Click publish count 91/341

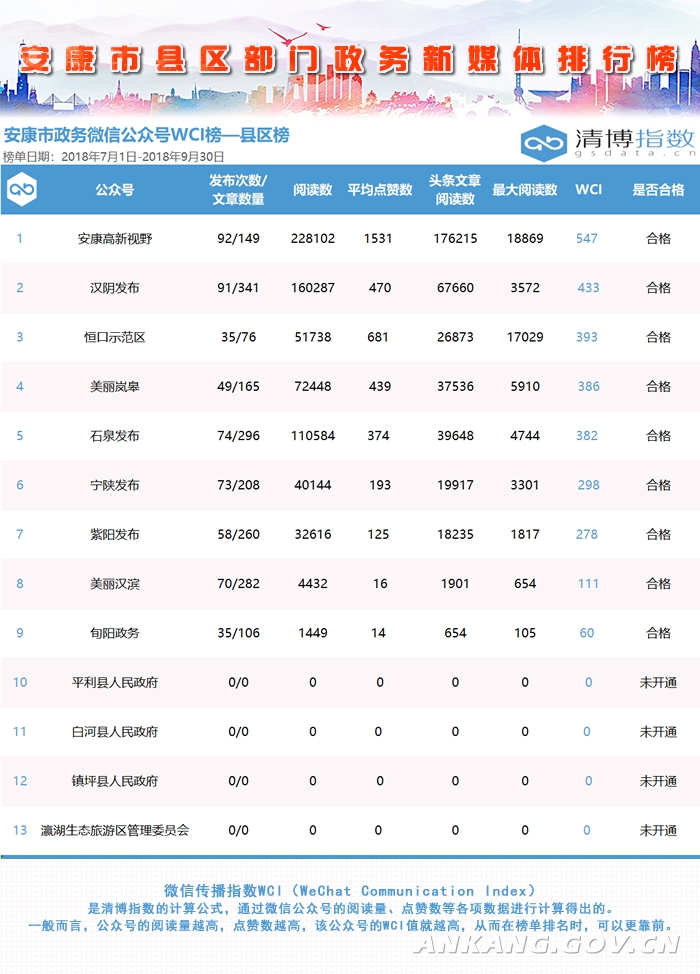point(239,288)
